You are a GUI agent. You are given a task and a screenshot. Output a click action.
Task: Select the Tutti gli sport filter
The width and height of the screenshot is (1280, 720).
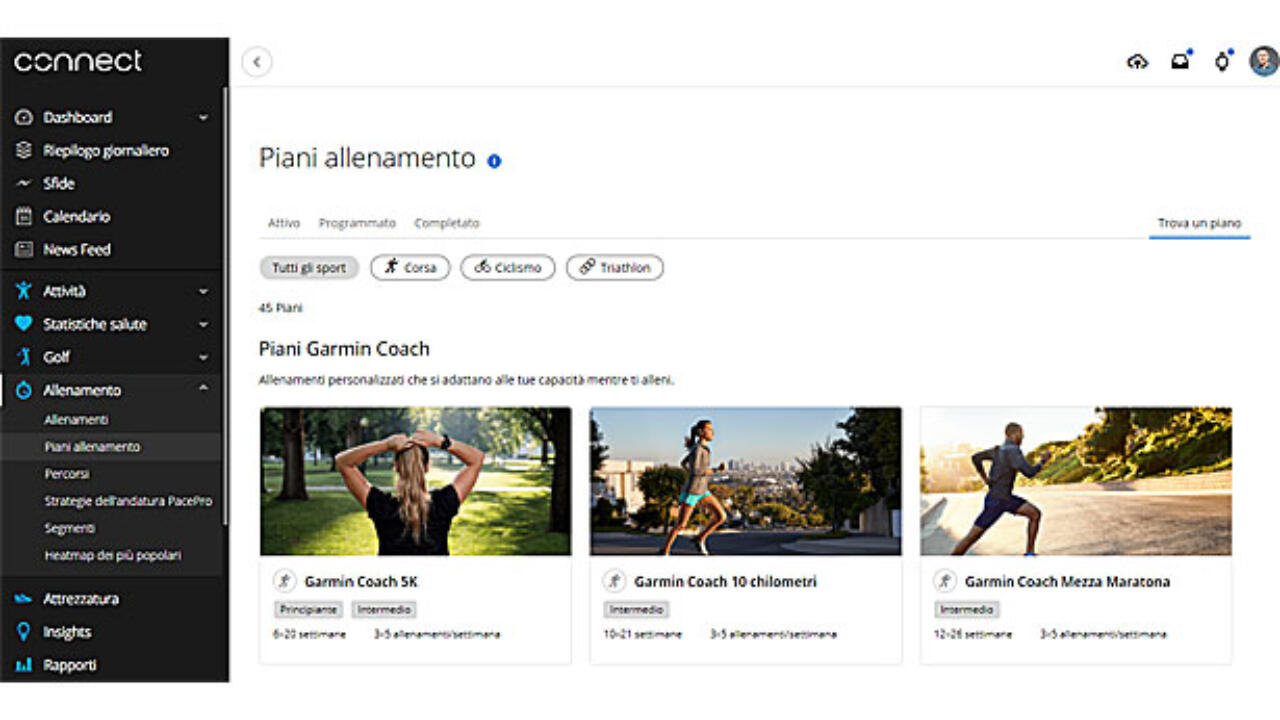click(x=309, y=268)
